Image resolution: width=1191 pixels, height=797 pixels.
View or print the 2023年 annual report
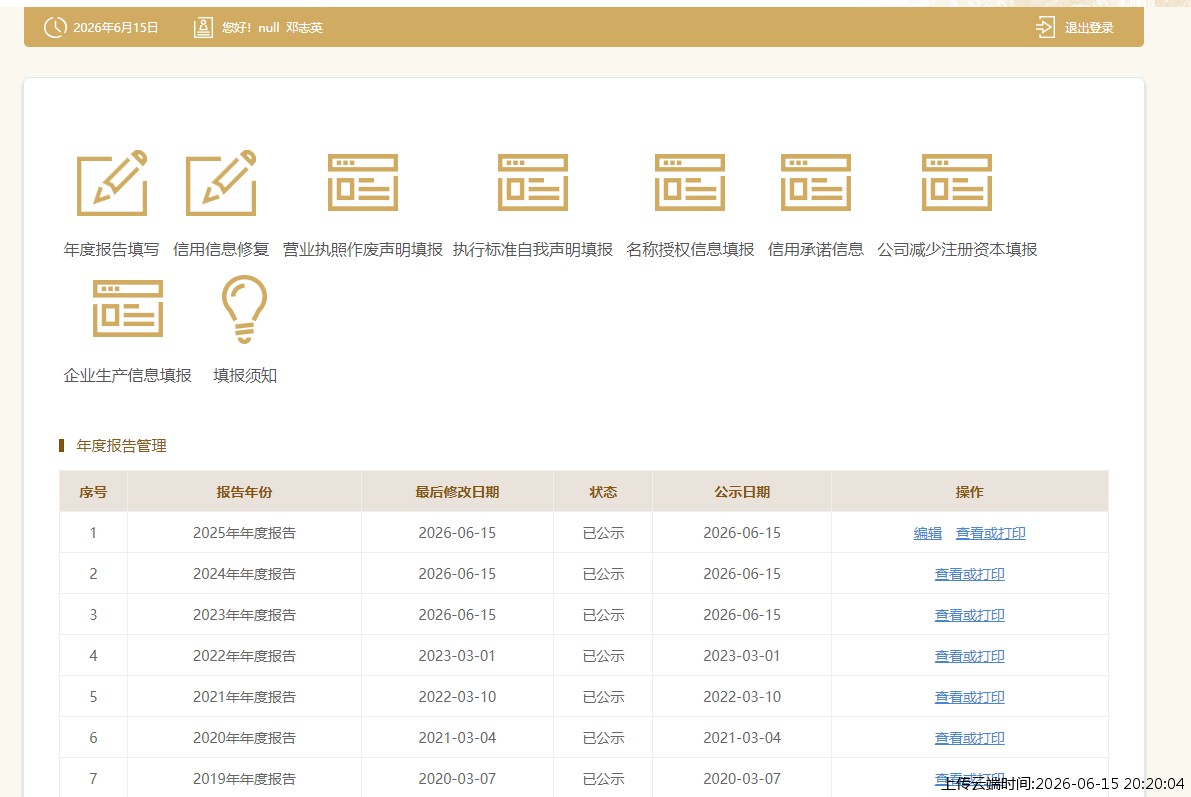[x=969, y=615]
